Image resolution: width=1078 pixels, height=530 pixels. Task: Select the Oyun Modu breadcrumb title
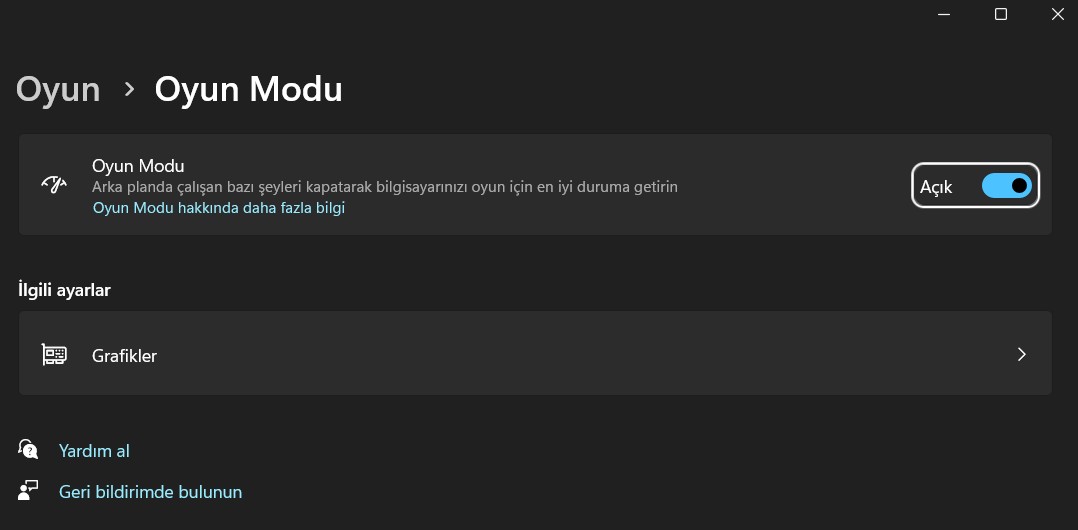tap(248, 90)
